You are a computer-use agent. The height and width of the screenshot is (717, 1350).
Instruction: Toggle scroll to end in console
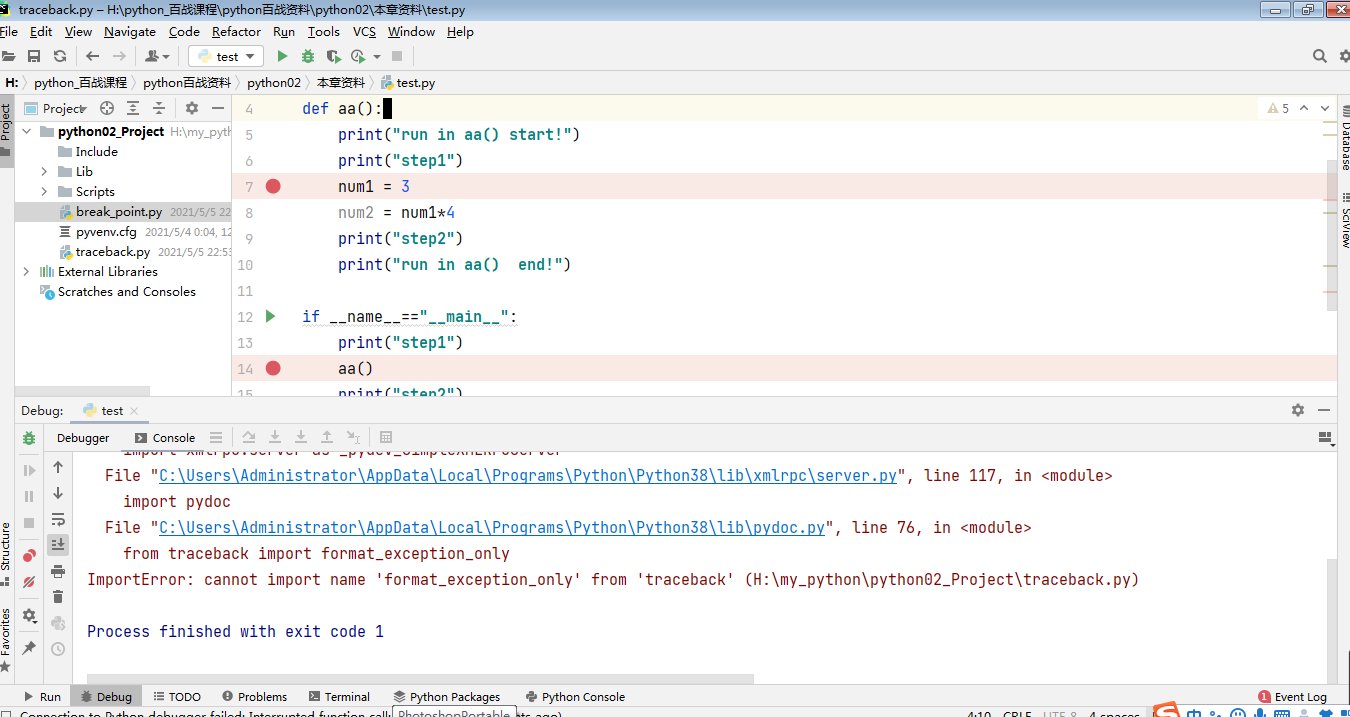point(58,545)
